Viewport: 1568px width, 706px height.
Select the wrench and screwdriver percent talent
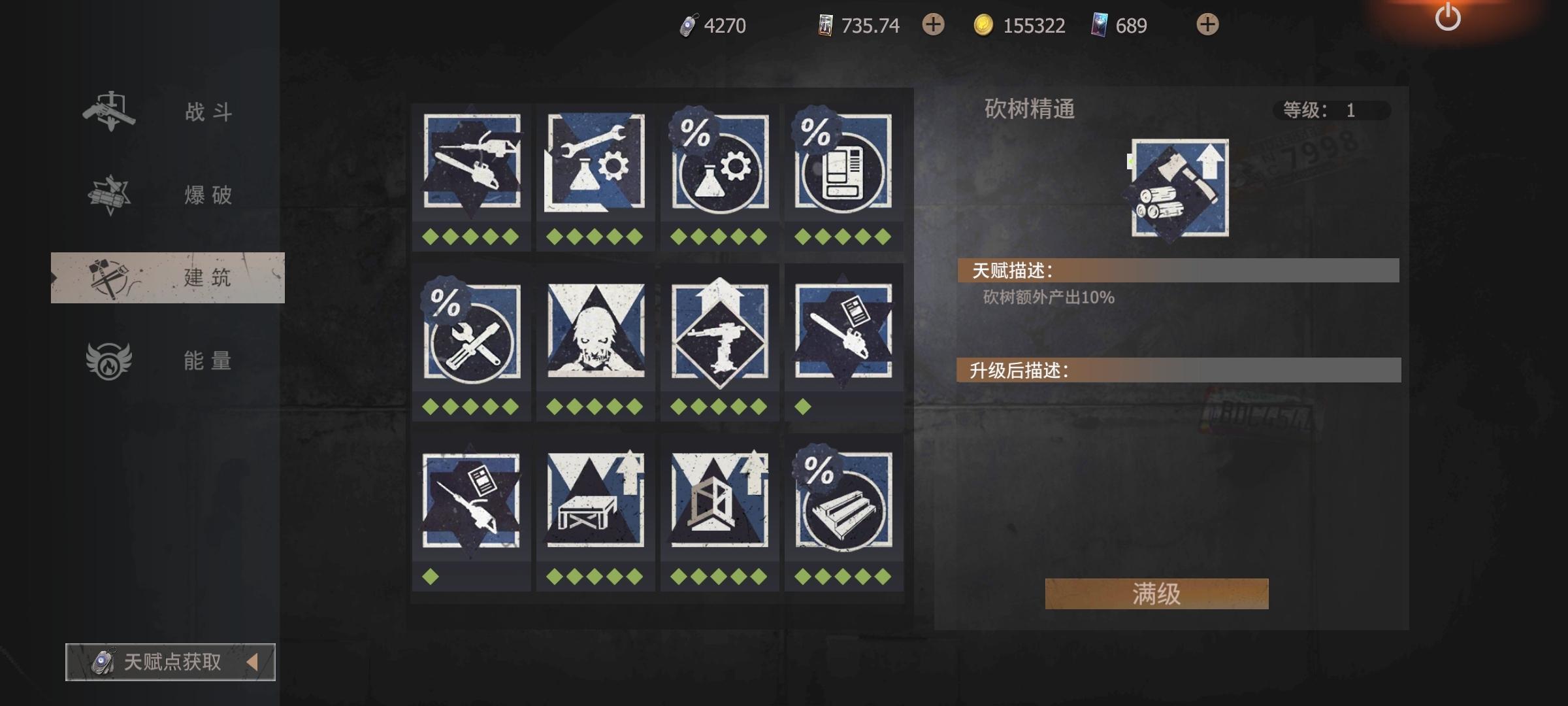coord(472,331)
